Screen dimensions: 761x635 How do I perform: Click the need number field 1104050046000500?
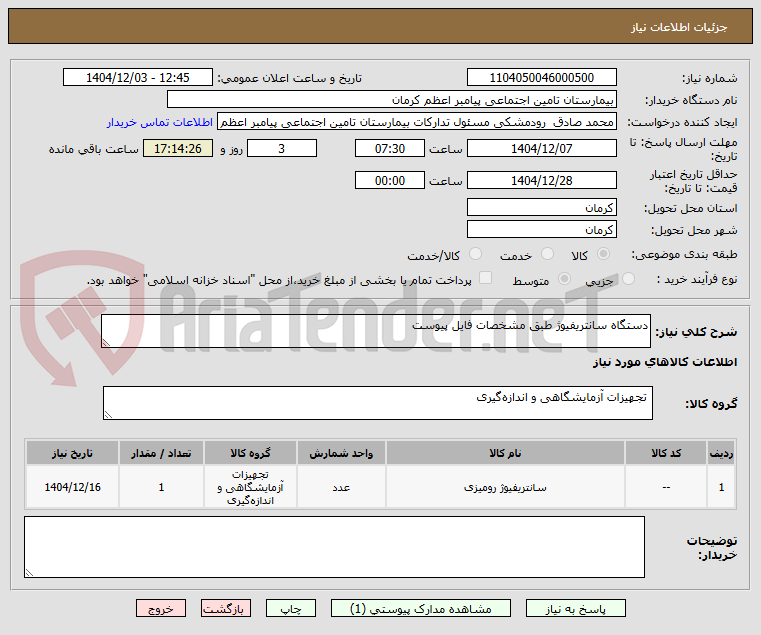[542, 77]
